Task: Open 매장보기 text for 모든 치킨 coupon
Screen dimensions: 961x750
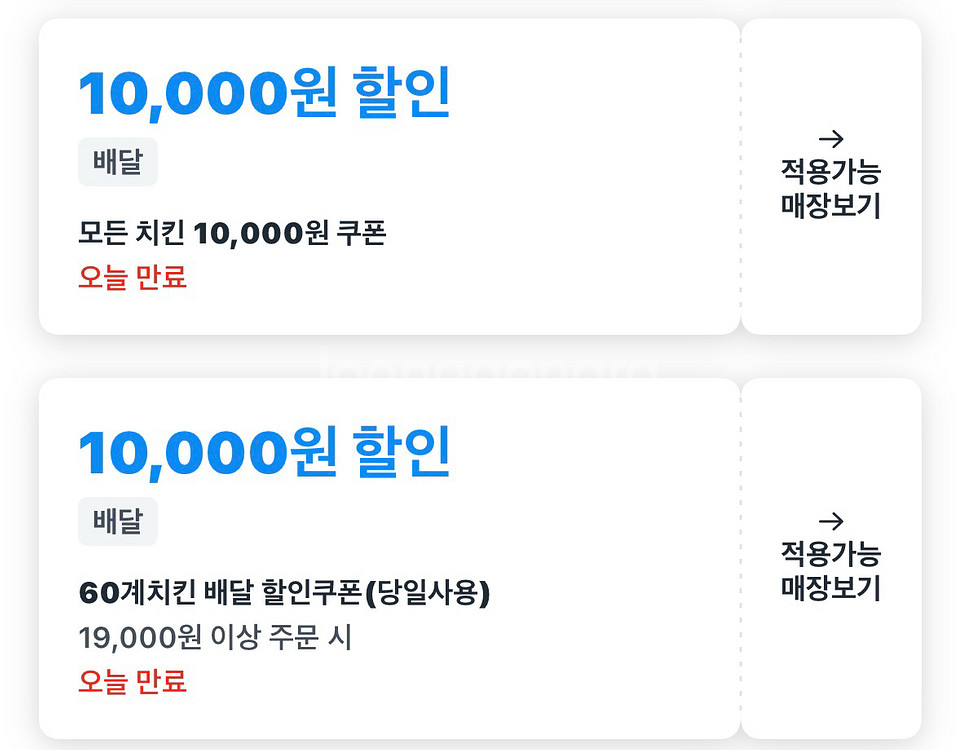Action: pyautogui.click(x=830, y=206)
